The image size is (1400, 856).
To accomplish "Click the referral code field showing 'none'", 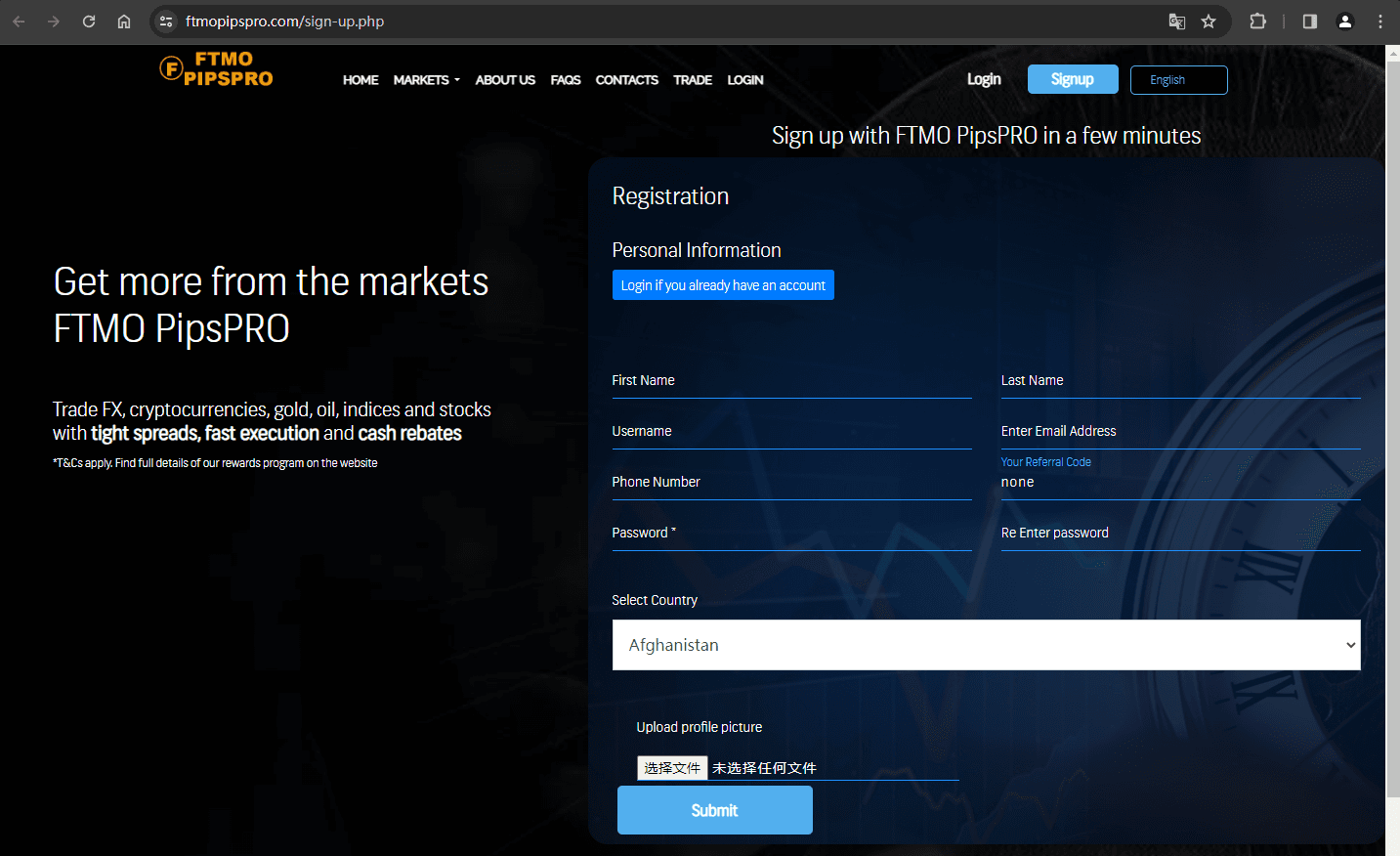I will (1180, 483).
